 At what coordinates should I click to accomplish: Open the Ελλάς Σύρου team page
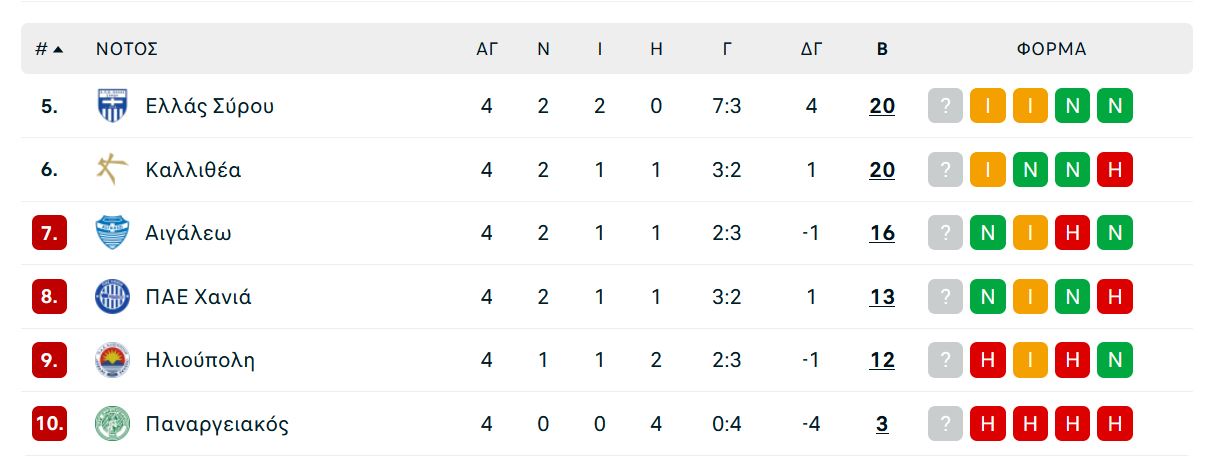point(209,106)
